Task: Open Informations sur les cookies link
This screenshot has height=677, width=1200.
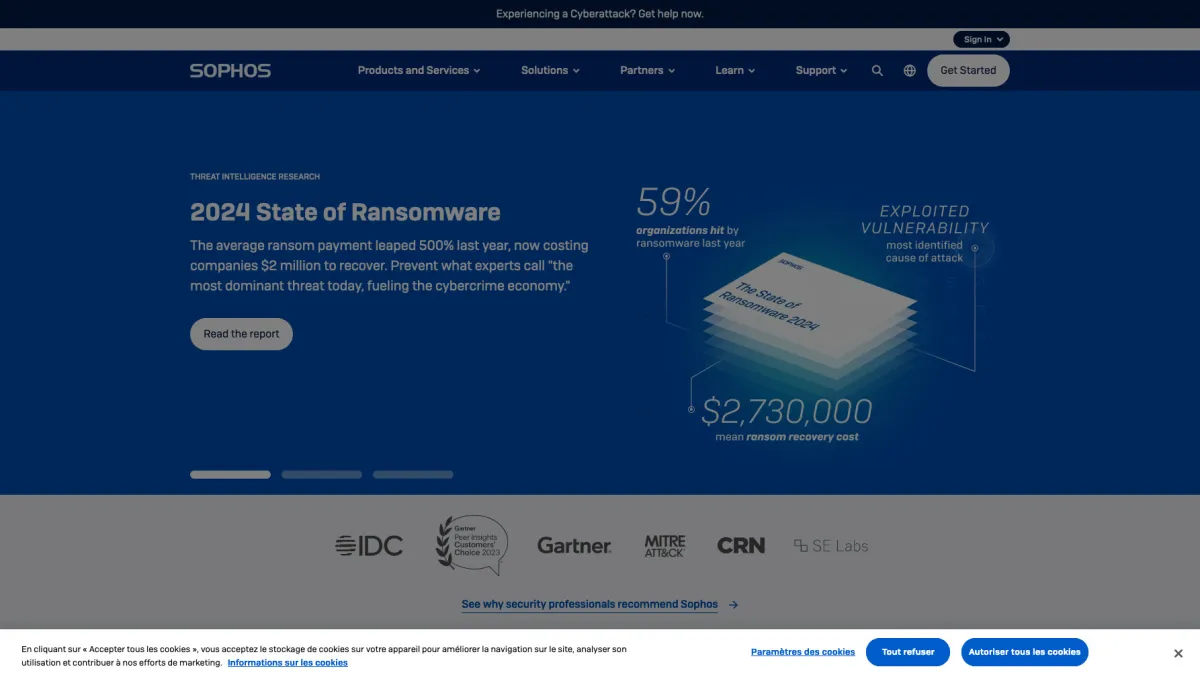Action: tap(288, 663)
